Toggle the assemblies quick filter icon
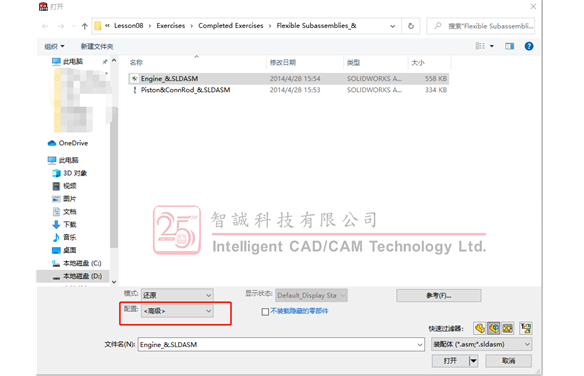 (x=493, y=328)
